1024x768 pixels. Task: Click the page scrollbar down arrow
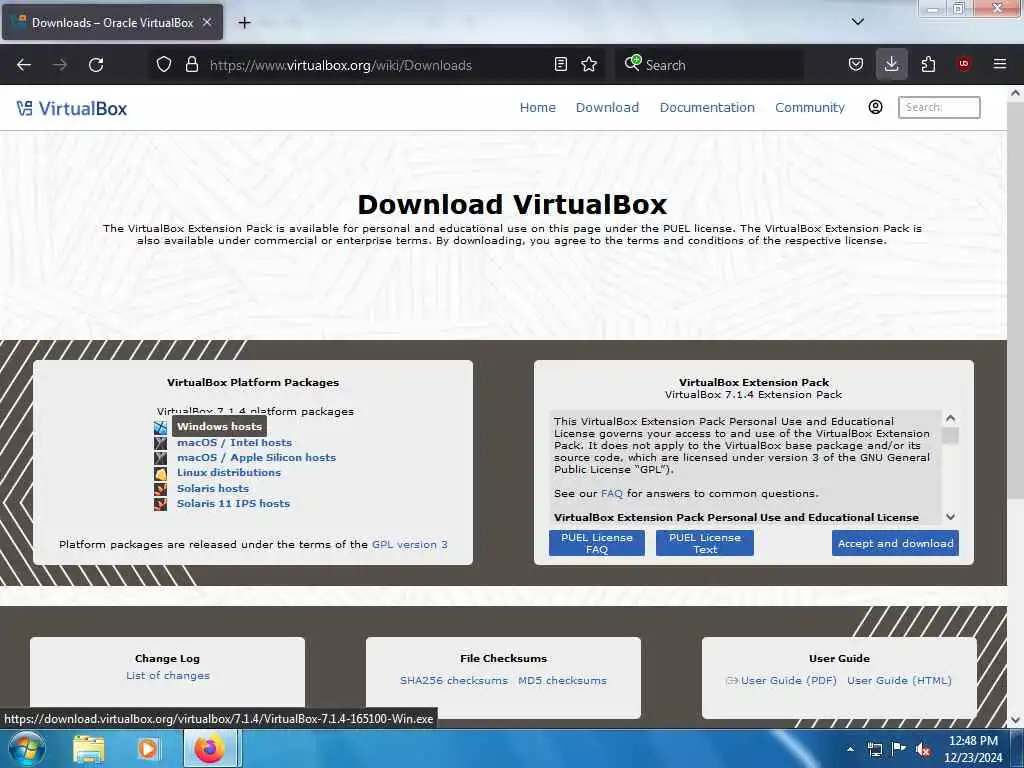pos(1015,720)
